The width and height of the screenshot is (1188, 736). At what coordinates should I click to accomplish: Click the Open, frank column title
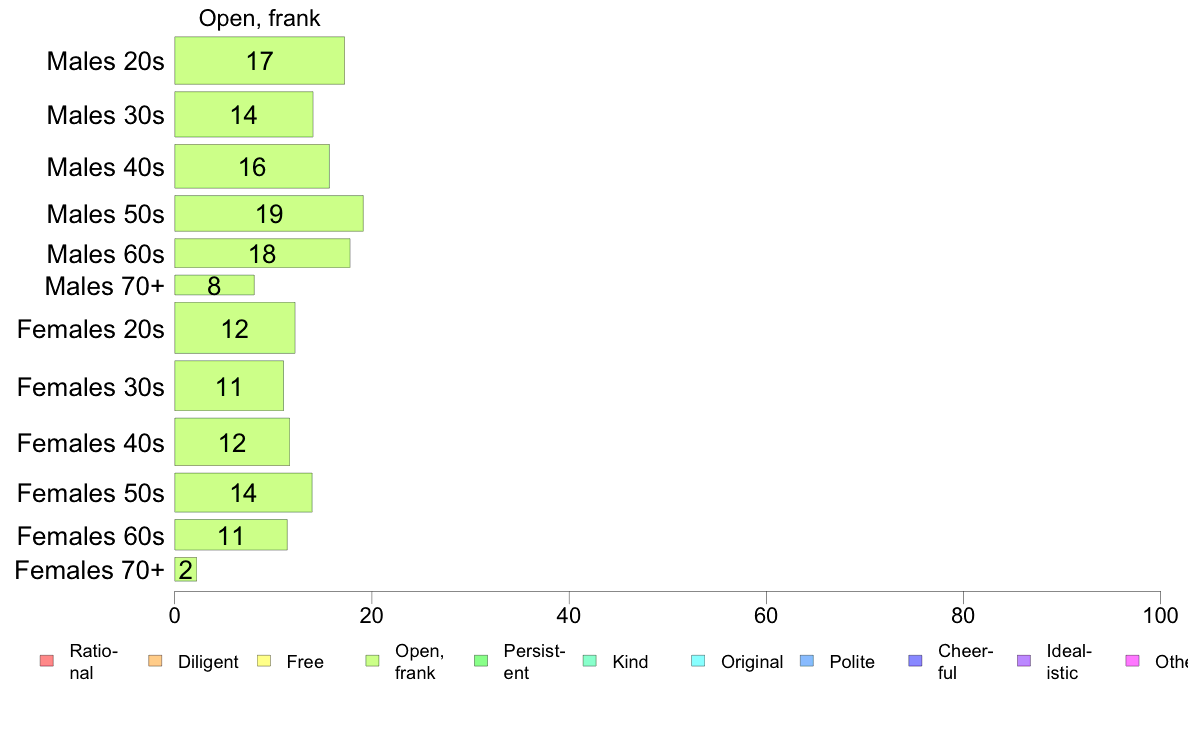pos(259,18)
